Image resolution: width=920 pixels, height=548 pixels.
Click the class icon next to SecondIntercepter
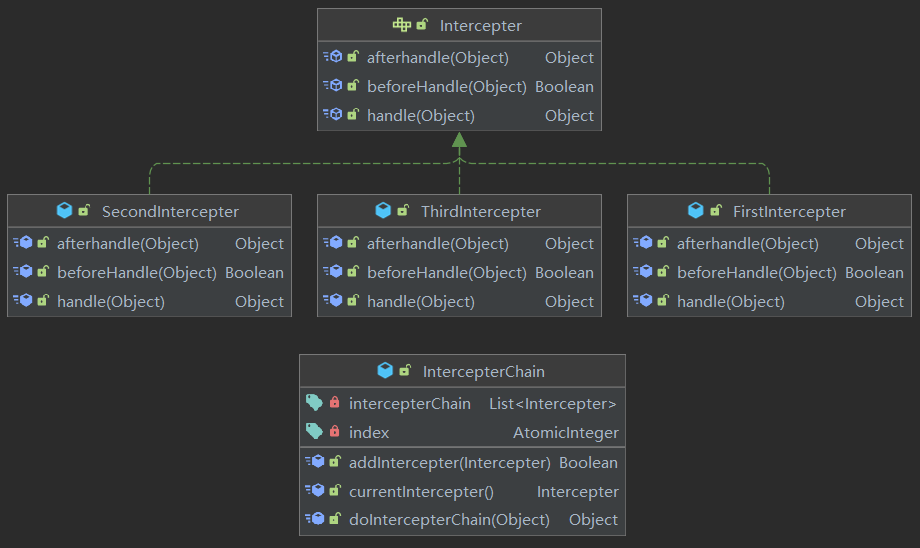click(x=65, y=211)
